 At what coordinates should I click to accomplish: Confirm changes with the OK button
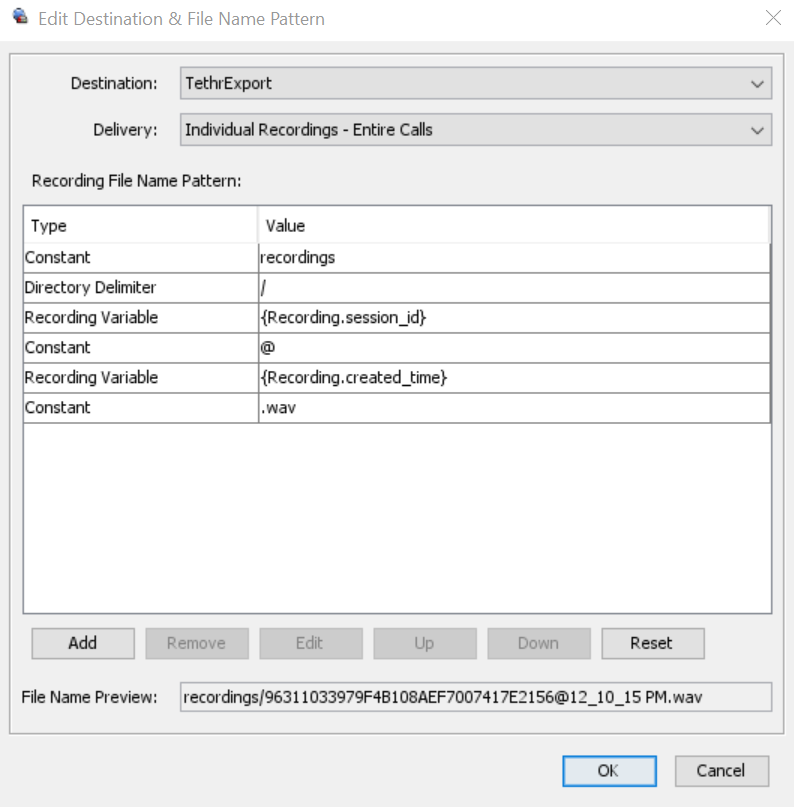point(609,771)
